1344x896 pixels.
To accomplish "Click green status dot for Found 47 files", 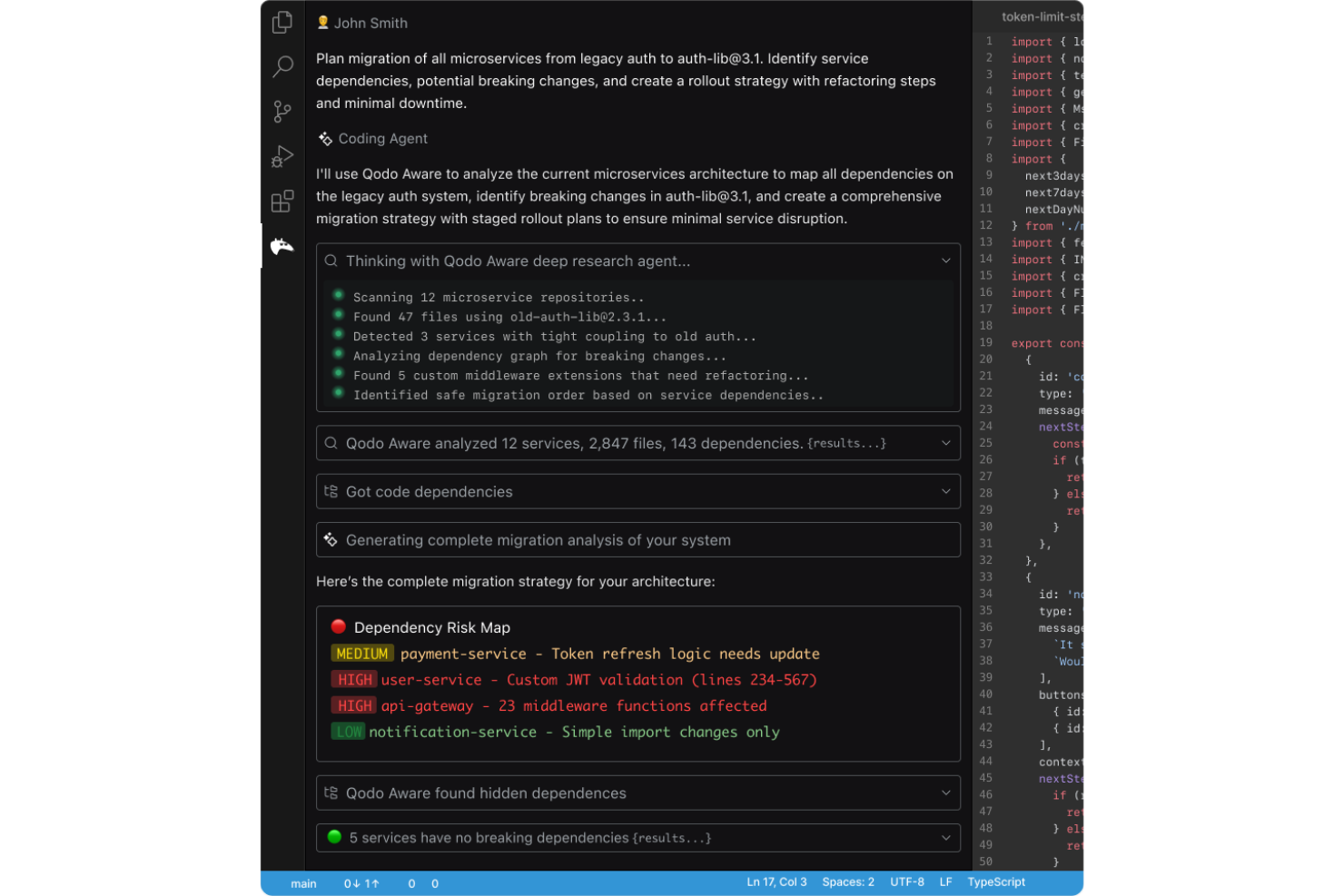I will [x=338, y=315].
